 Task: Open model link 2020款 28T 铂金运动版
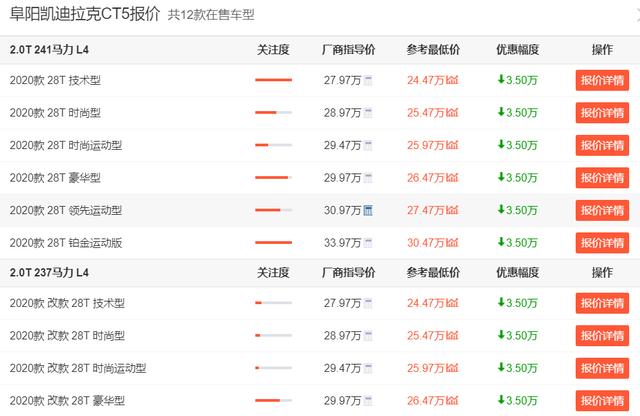(66, 243)
